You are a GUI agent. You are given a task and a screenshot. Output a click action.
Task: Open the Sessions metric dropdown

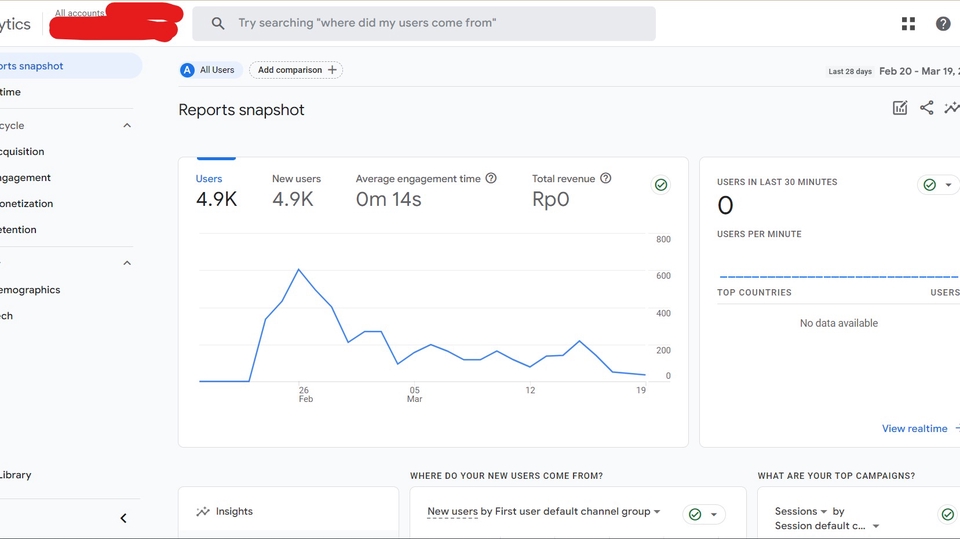(824, 512)
